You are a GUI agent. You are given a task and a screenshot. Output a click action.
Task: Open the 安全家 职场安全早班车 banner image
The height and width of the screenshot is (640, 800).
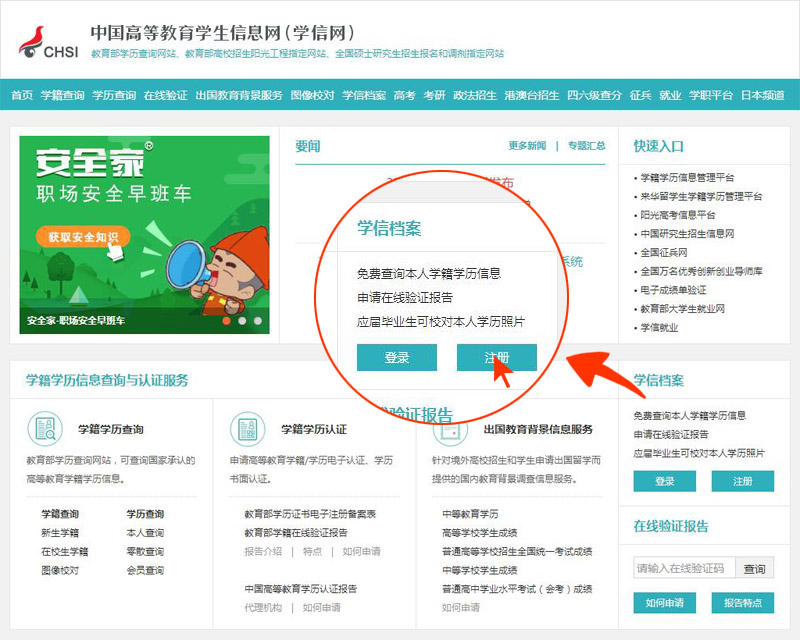pyautogui.click(x=144, y=235)
